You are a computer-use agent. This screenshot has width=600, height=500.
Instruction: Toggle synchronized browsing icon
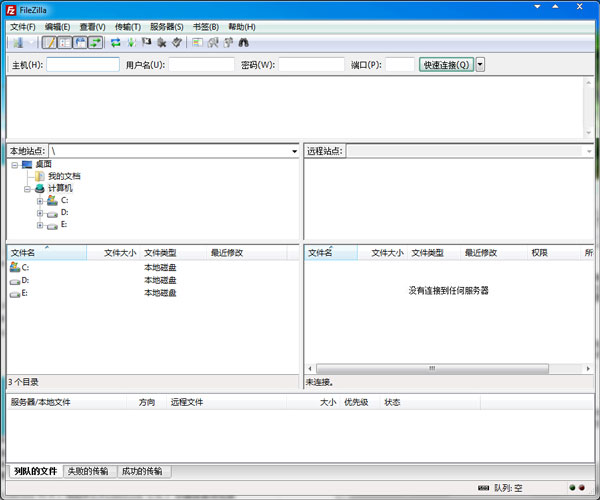coord(228,42)
